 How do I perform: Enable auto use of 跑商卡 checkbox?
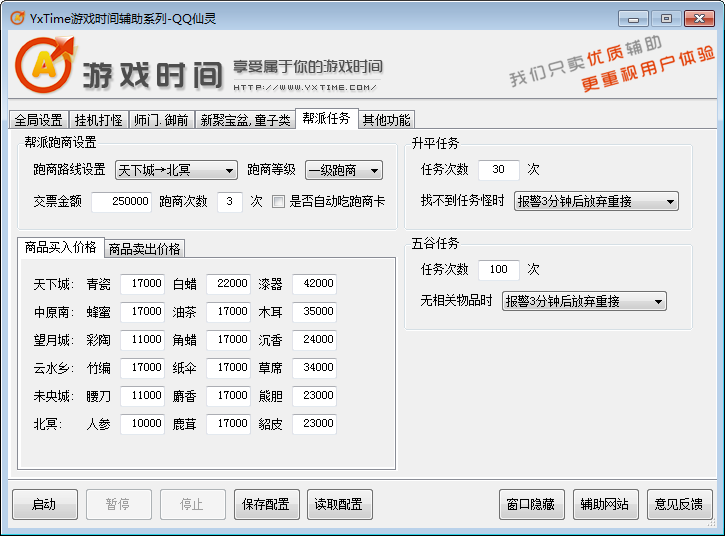(279, 201)
